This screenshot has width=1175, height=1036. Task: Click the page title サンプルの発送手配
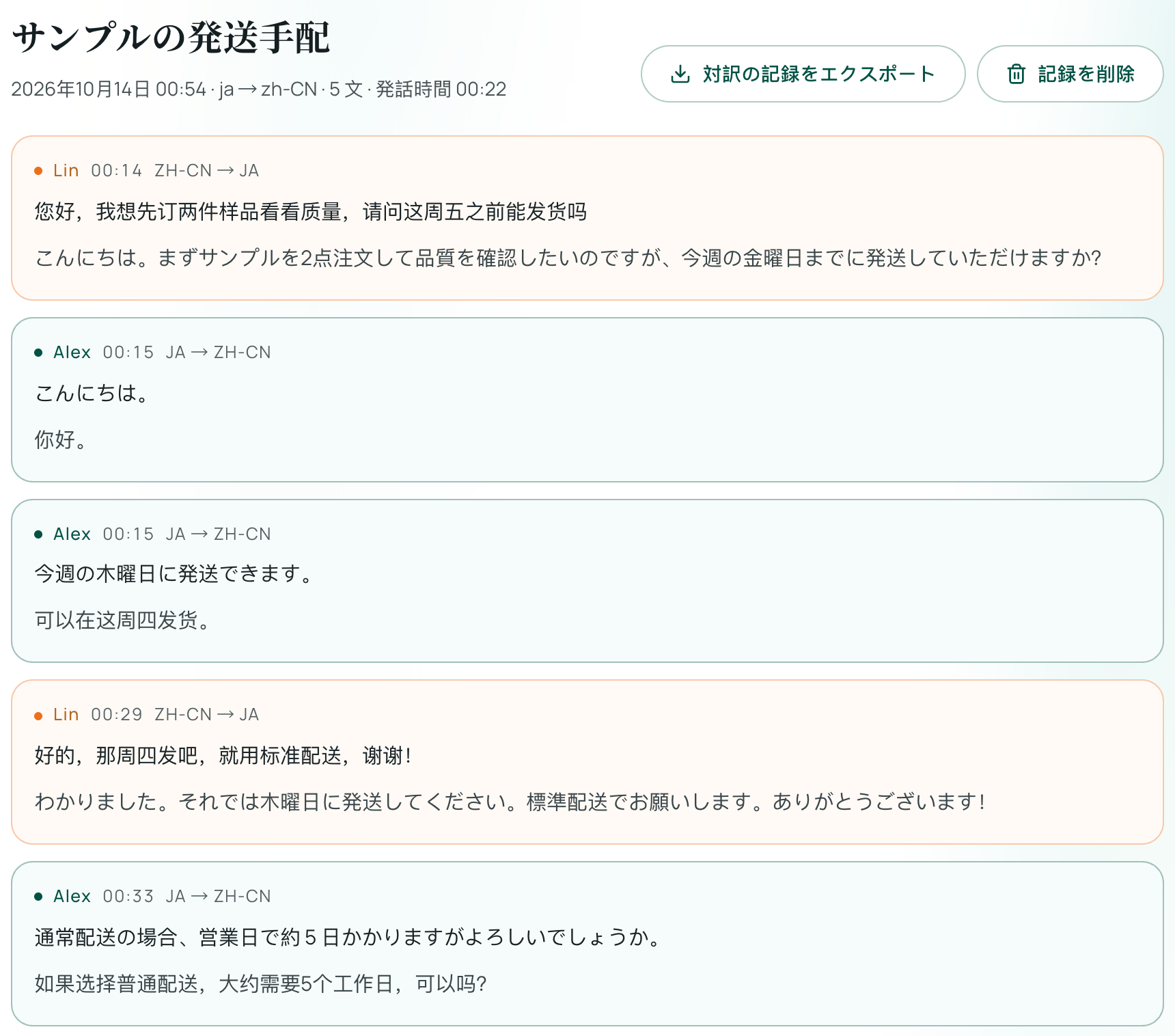point(171,37)
